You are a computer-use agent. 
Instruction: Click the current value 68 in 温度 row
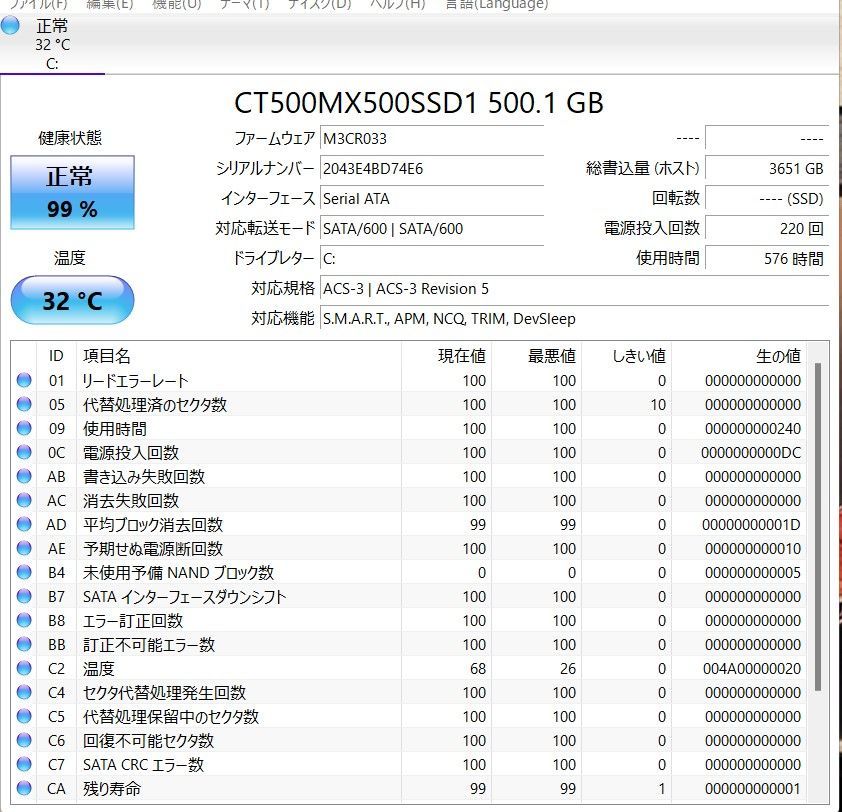tap(478, 669)
